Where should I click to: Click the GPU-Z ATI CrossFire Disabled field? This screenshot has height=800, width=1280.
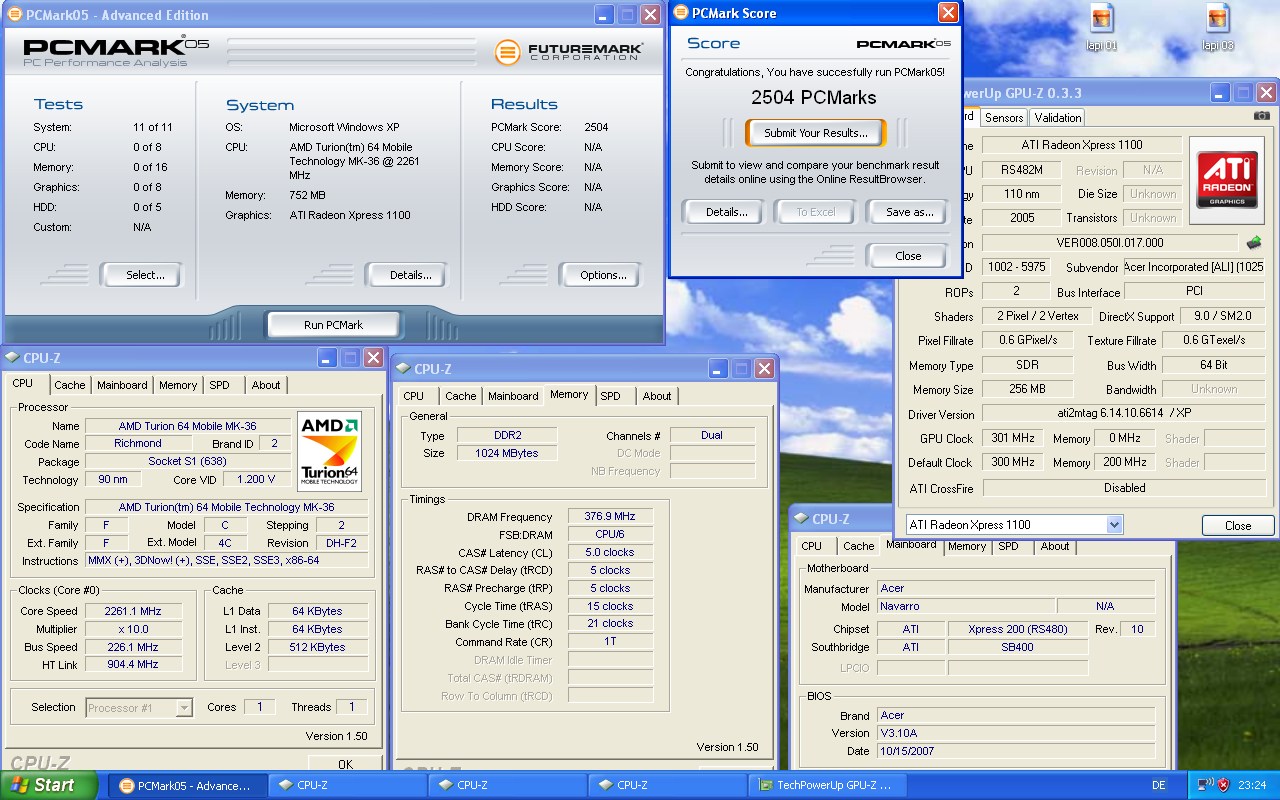(x=1124, y=488)
